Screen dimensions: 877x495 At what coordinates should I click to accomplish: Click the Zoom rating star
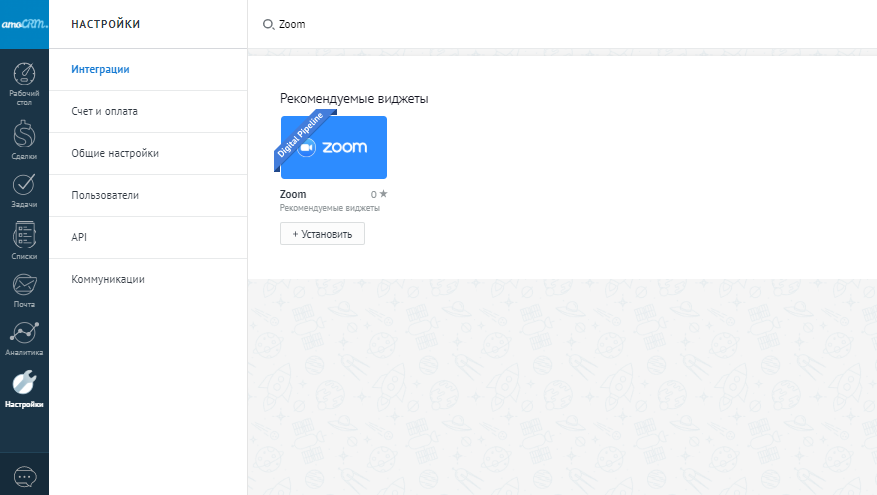pos(383,194)
